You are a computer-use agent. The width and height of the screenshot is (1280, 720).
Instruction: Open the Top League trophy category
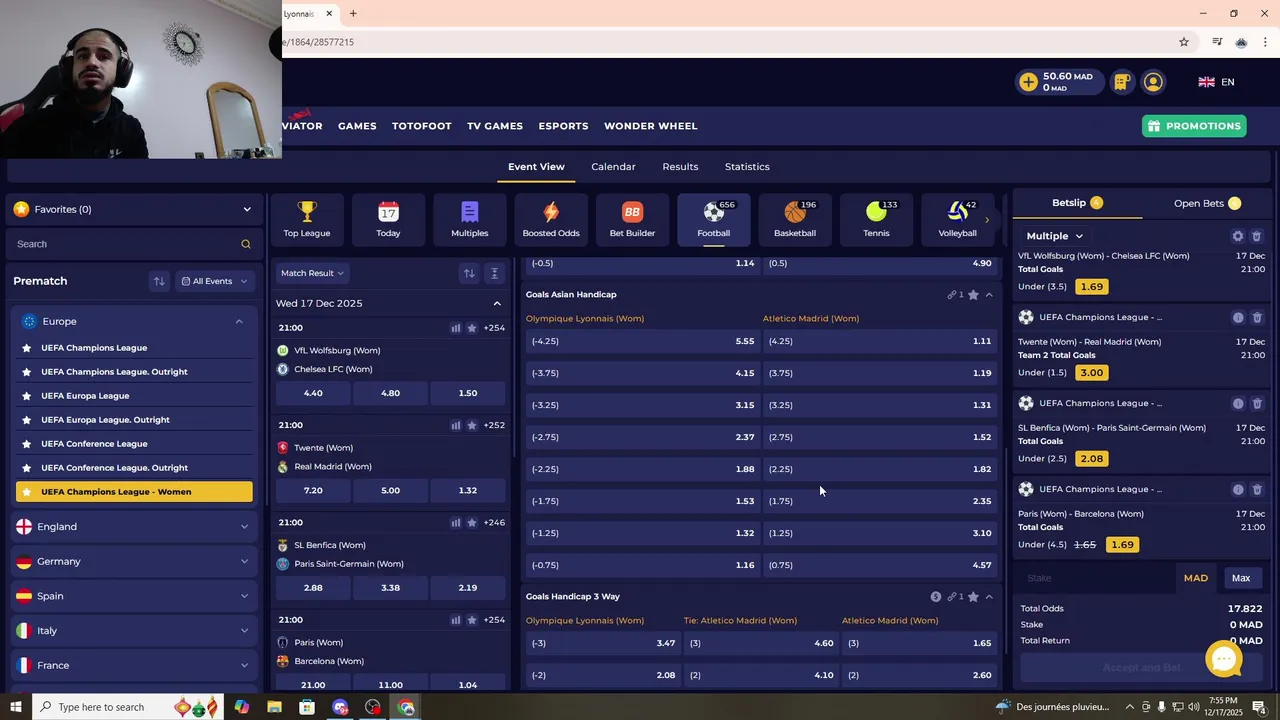(307, 219)
